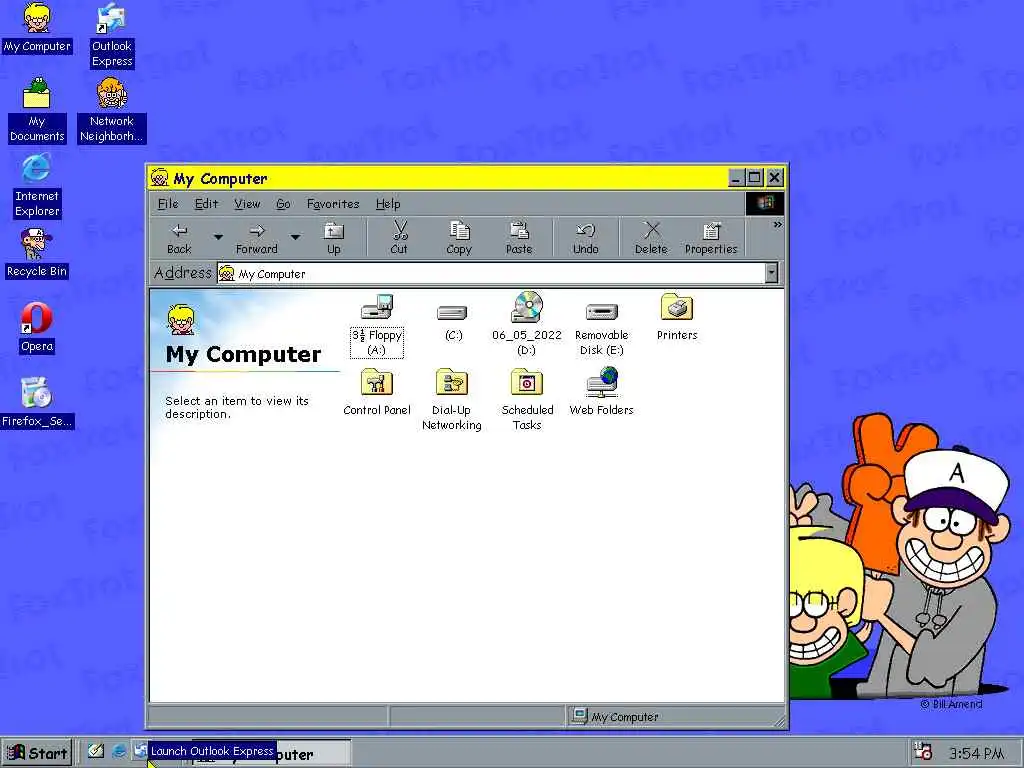The image size is (1024, 768).
Task: Click the Undo toolbar icon
Action: pyautogui.click(x=586, y=238)
